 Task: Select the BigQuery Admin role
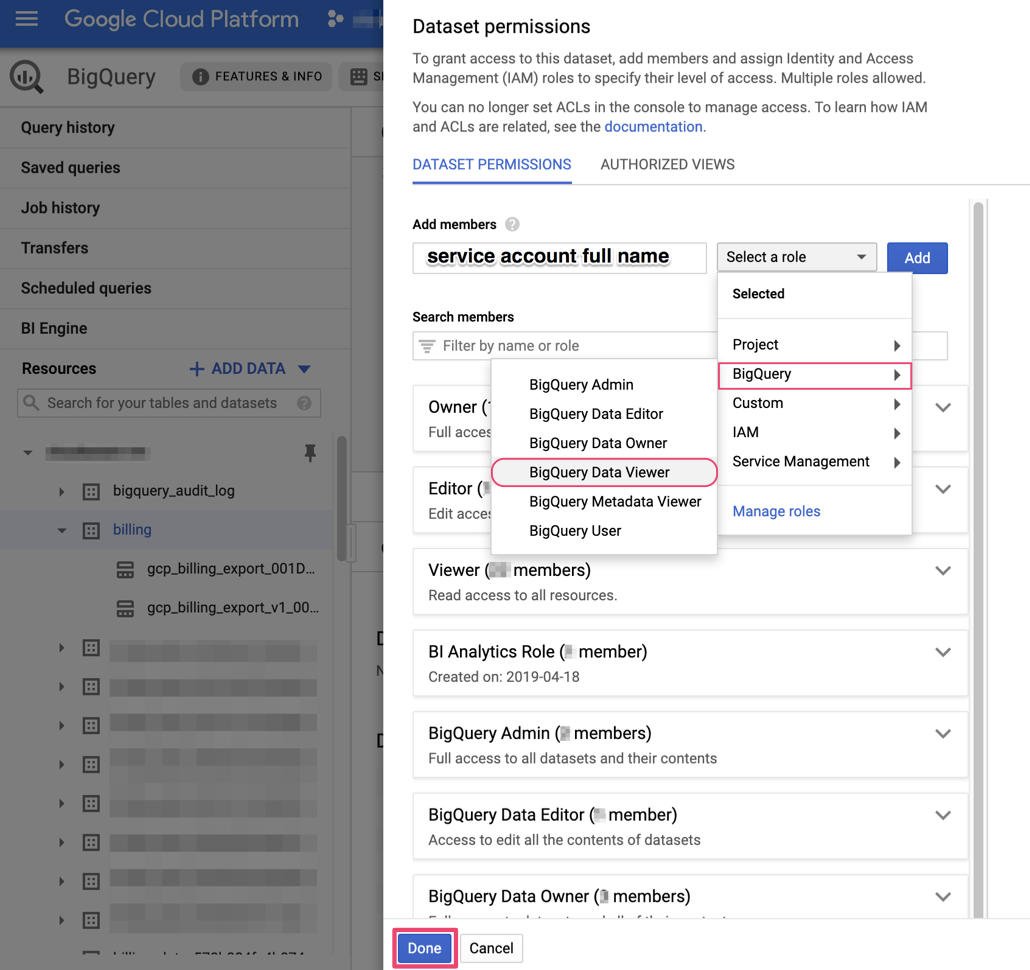pos(604,385)
